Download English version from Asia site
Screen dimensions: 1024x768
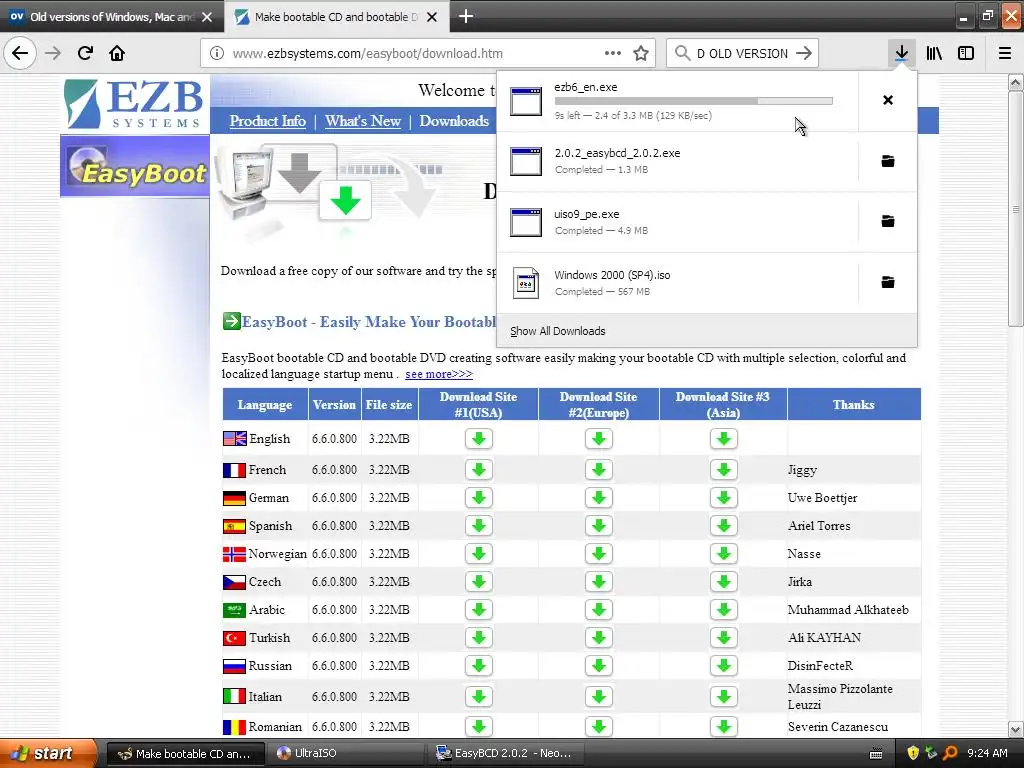(x=724, y=439)
